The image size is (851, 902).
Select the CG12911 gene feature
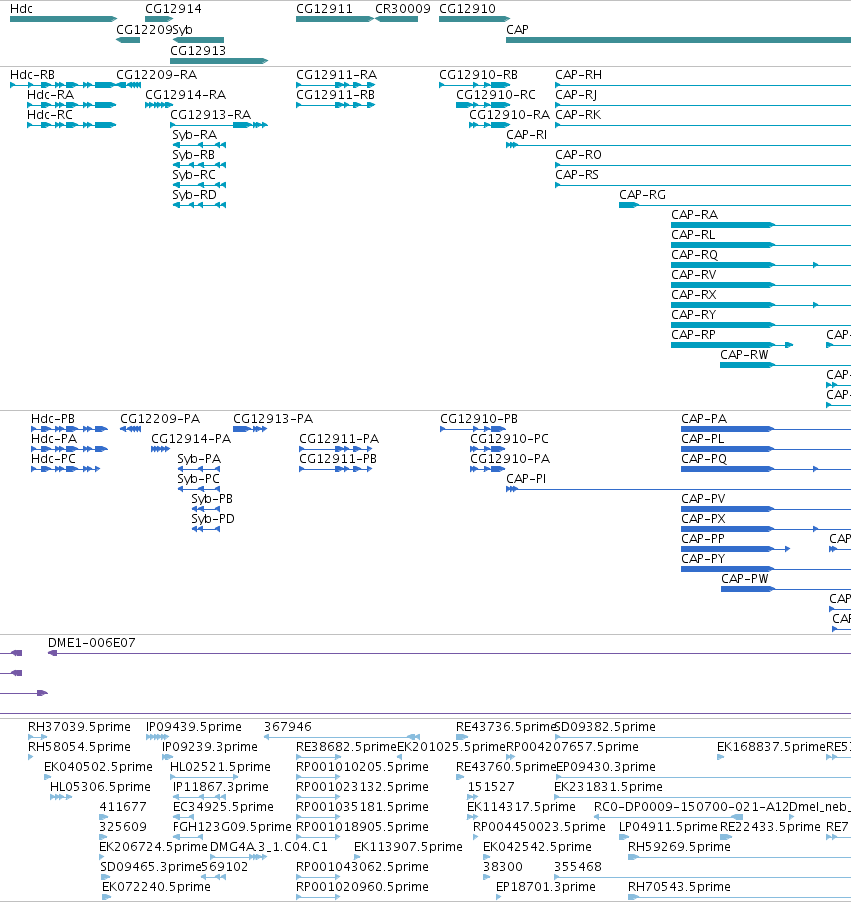(x=335, y=19)
